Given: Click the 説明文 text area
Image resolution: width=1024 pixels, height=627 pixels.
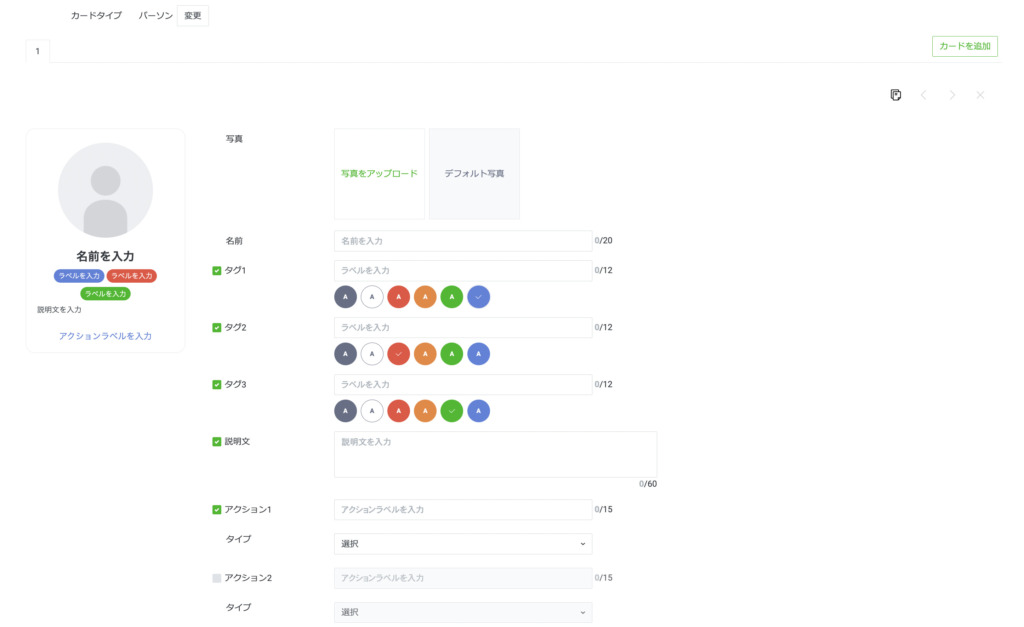Looking at the screenshot, I should coord(495,454).
